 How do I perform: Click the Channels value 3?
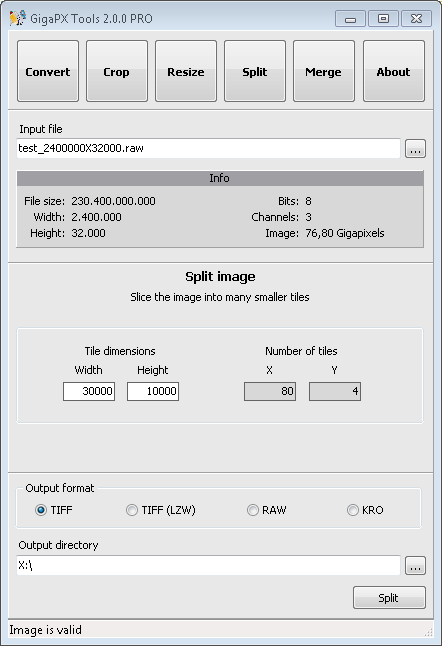[x=308, y=217]
